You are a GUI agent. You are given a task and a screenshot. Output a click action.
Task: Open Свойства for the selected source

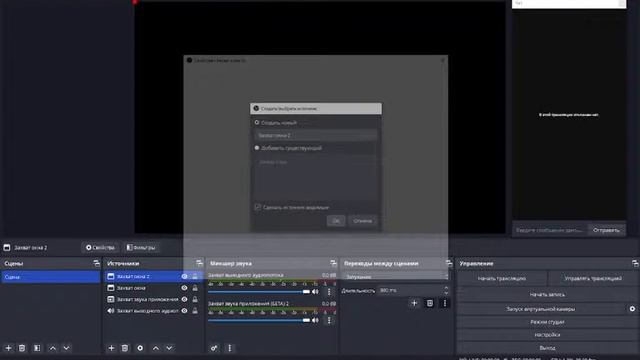(100, 247)
